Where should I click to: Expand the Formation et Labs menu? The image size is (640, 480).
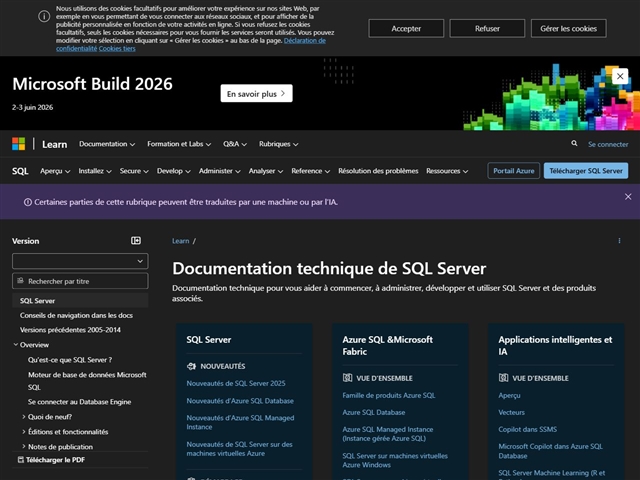pos(179,144)
